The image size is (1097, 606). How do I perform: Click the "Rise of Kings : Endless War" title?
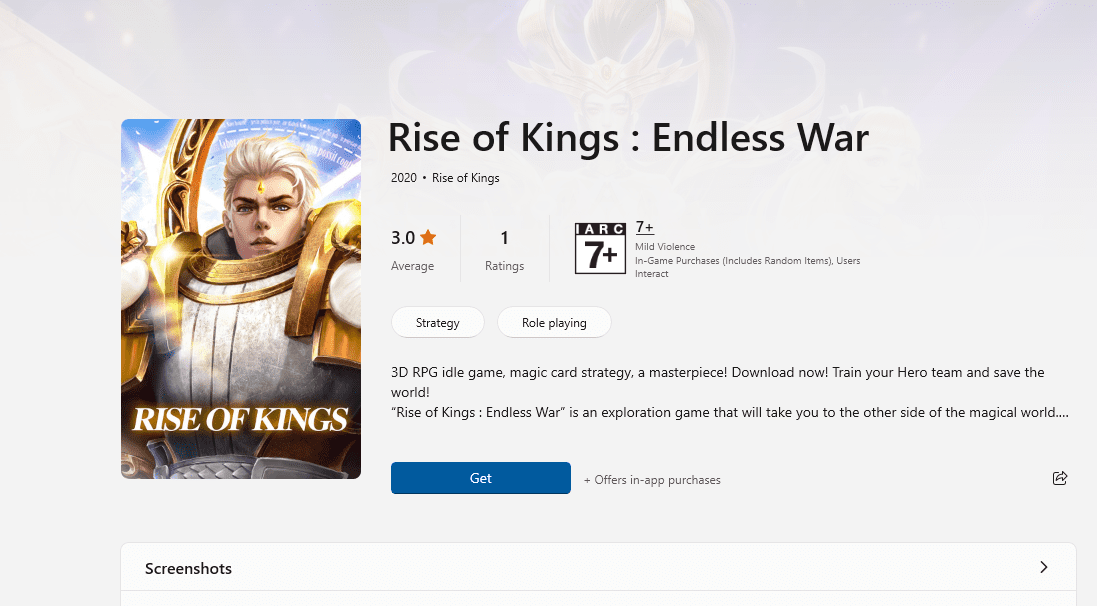[628, 137]
